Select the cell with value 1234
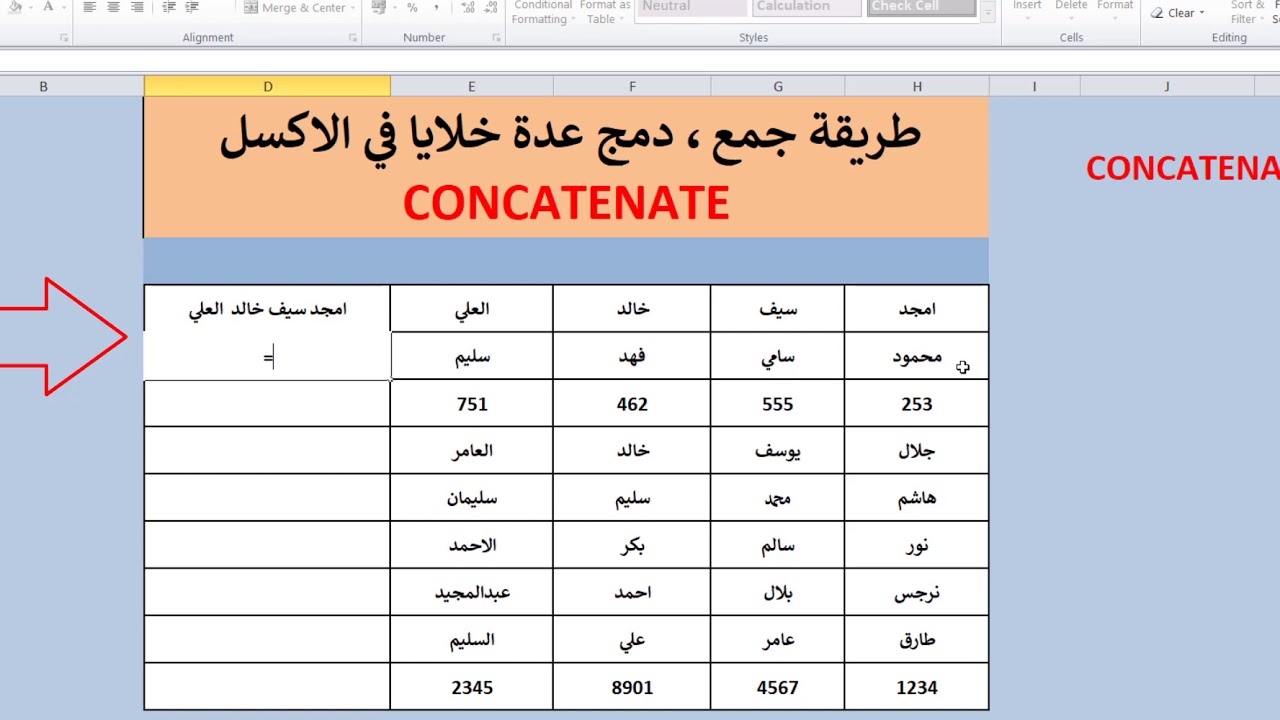The height and width of the screenshot is (720, 1280). 917,687
